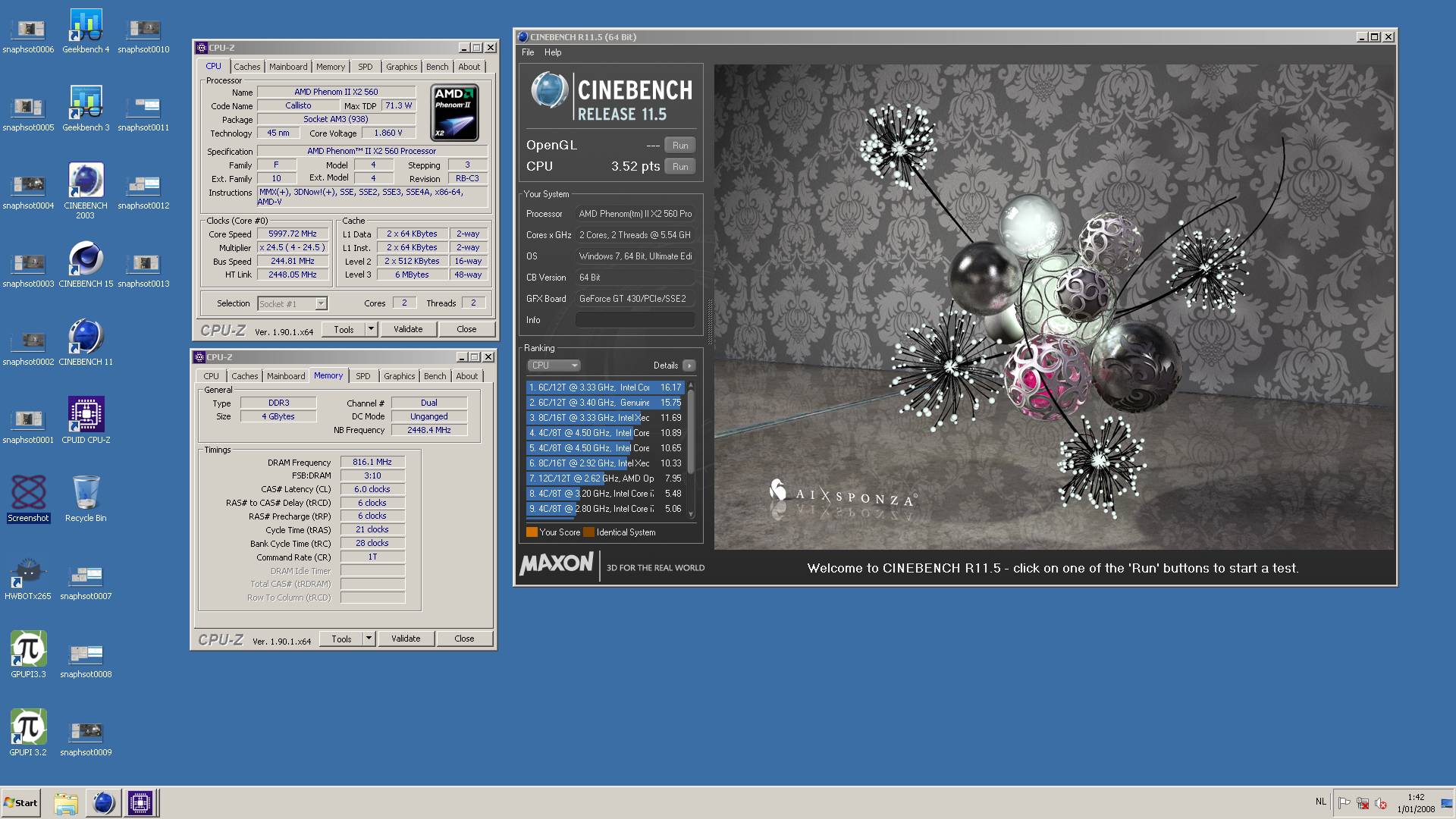Viewport: 1456px width, 819px height.
Task: Click the Start button
Action: [x=20, y=802]
